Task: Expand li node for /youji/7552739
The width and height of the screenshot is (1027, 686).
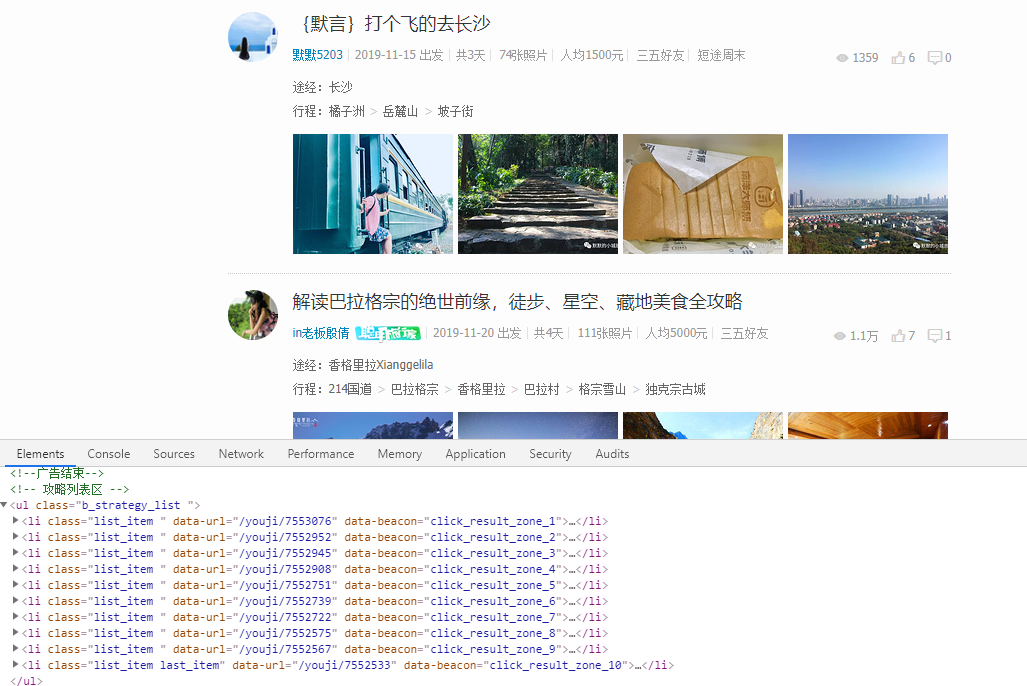Action: click(x=16, y=601)
